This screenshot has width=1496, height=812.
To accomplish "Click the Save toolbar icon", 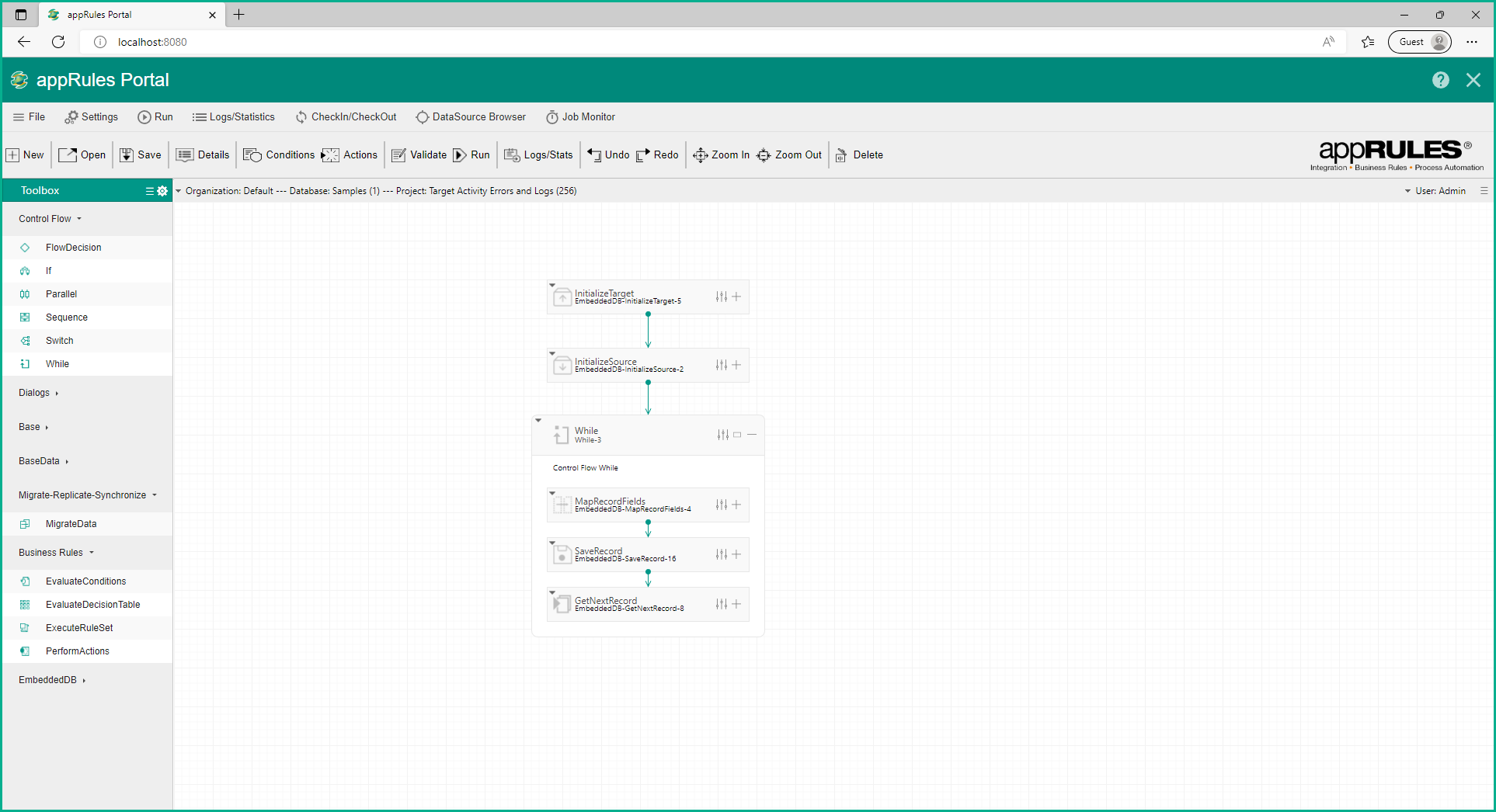I will coord(127,155).
